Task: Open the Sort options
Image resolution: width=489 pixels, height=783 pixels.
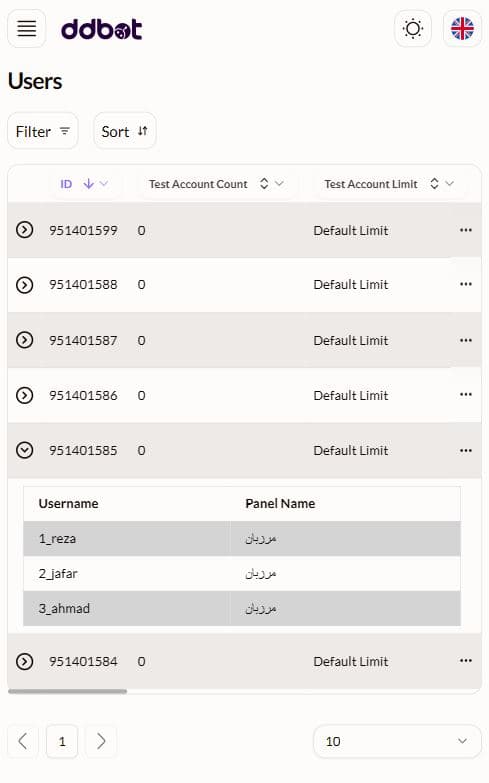Action: click(x=125, y=131)
